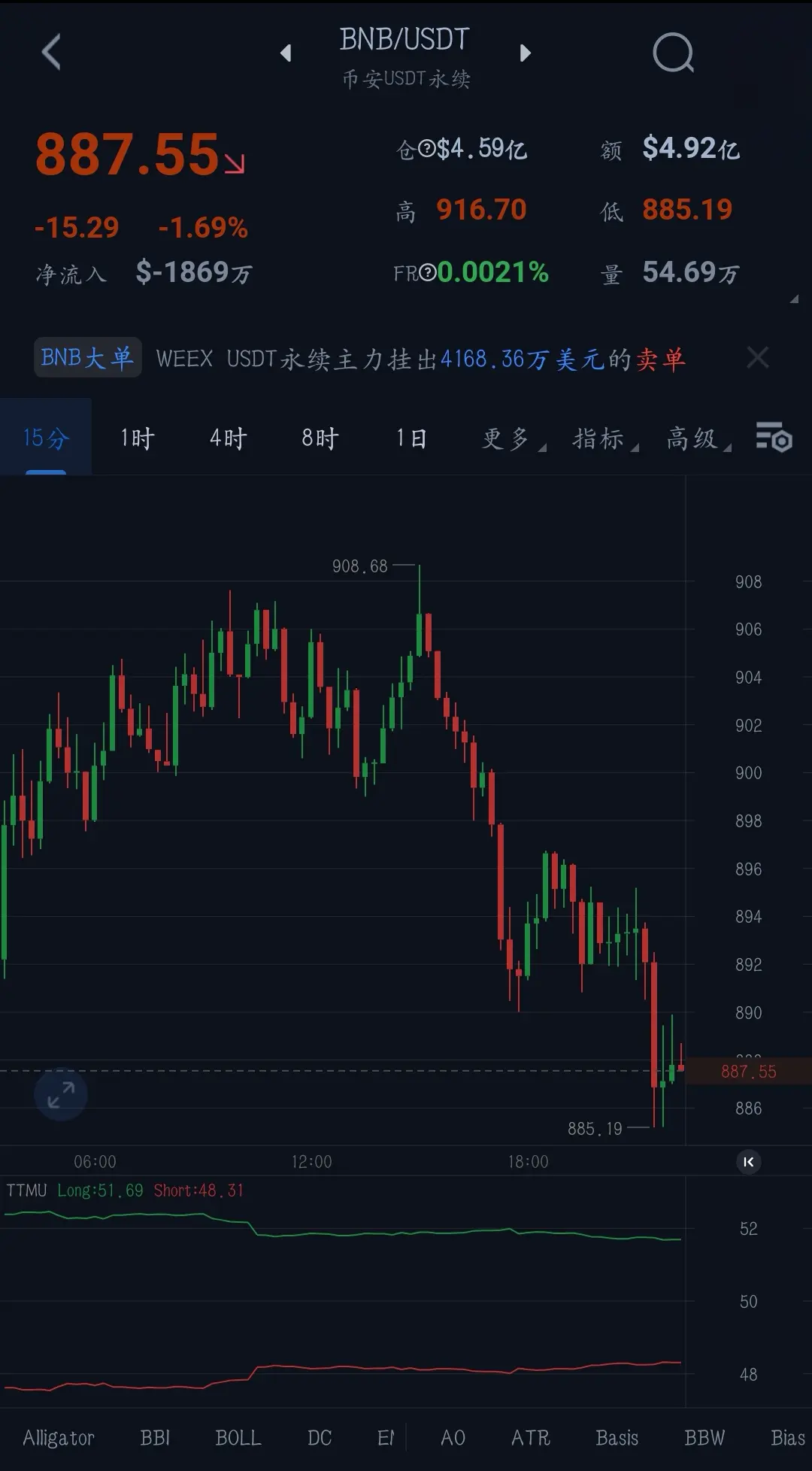812x1471 pixels.
Task: Select the ATR sub-indicator
Action: point(531,1438)
